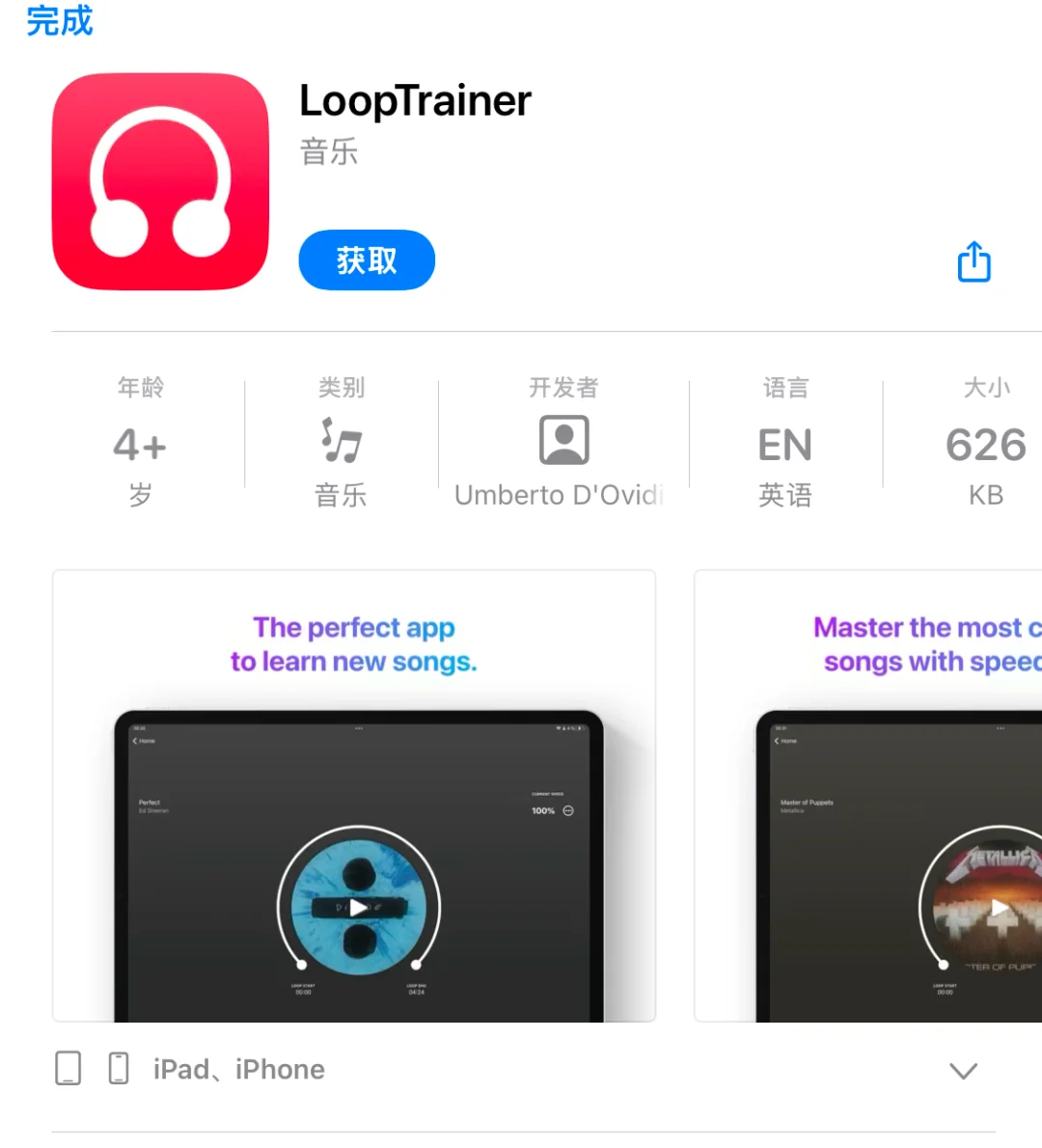
Task: Tap the 音乐 subtitle under LoopTrainer
Action: click(329, 152)
